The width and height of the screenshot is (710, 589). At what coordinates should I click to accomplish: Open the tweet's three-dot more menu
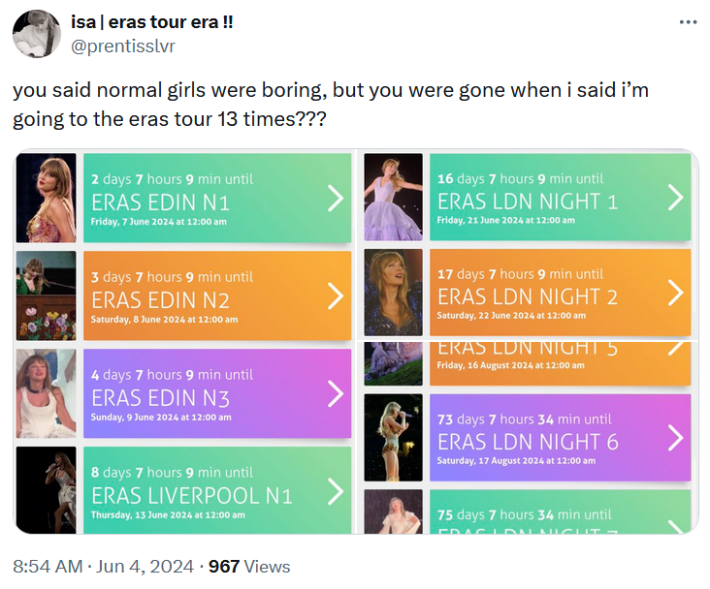click(688, 22)
